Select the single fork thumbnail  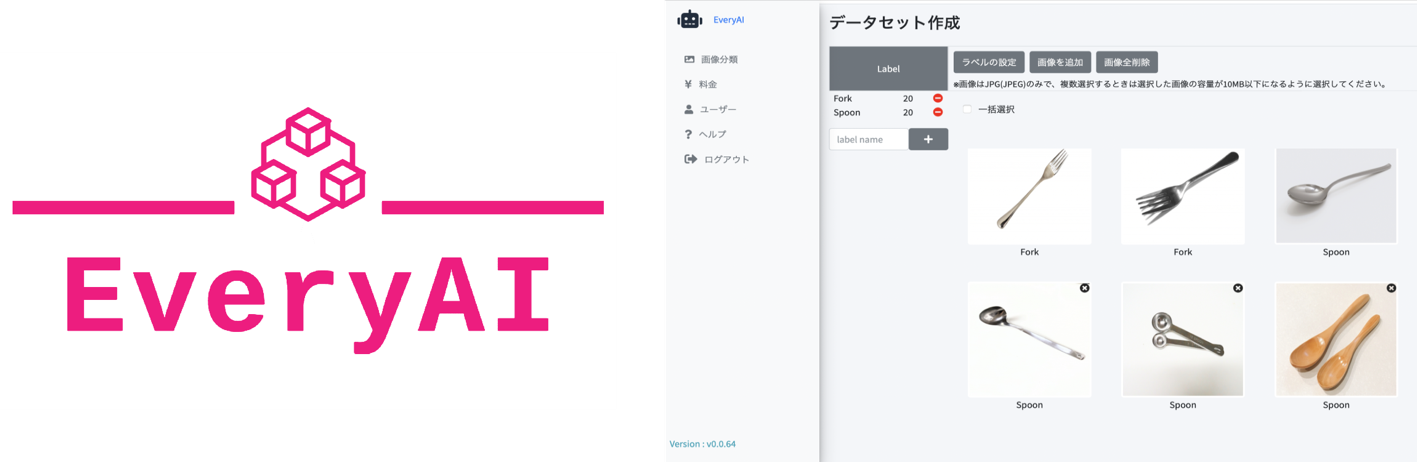click(x=1029, y=196)
